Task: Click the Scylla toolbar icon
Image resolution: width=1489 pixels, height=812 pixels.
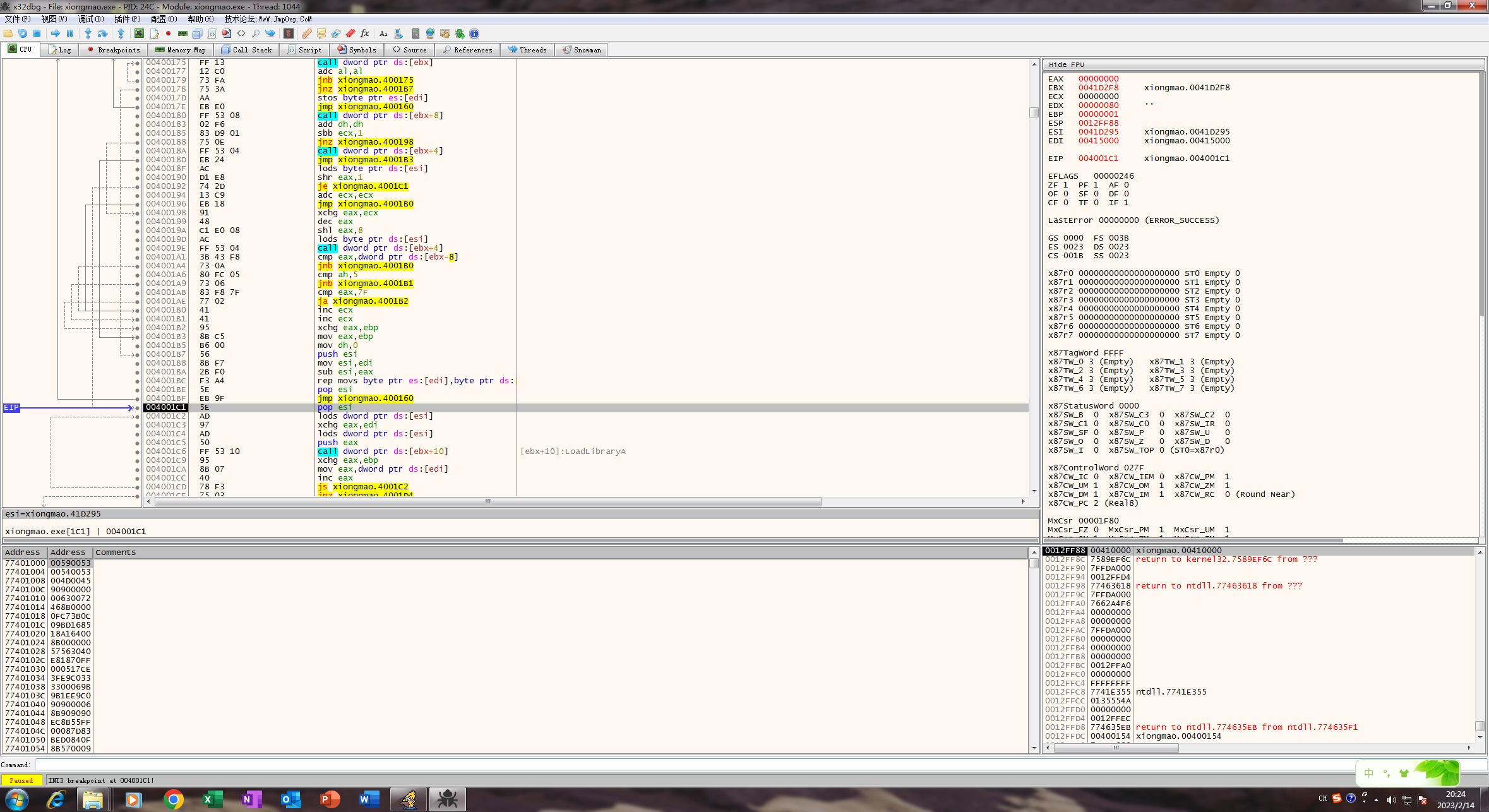Action: click(289, 33)
